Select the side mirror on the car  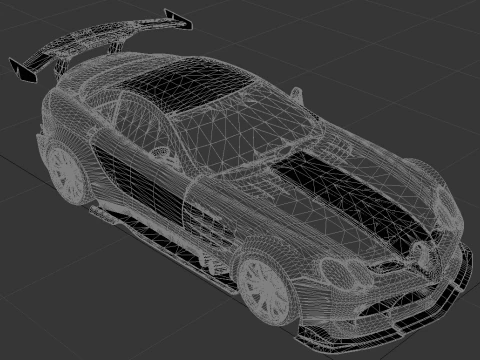pyautogui.click(x=297, y=95)
